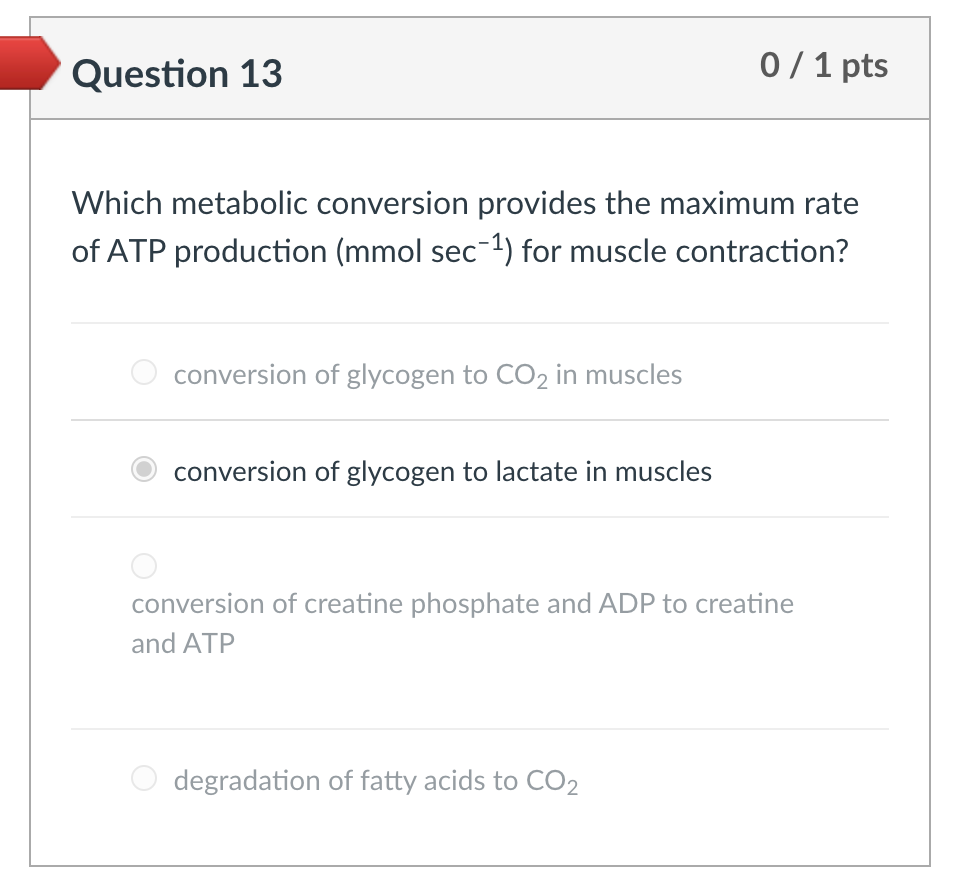
Task: Click the text conversion of glycogen to CO2
Action: (x=427, y=374)
